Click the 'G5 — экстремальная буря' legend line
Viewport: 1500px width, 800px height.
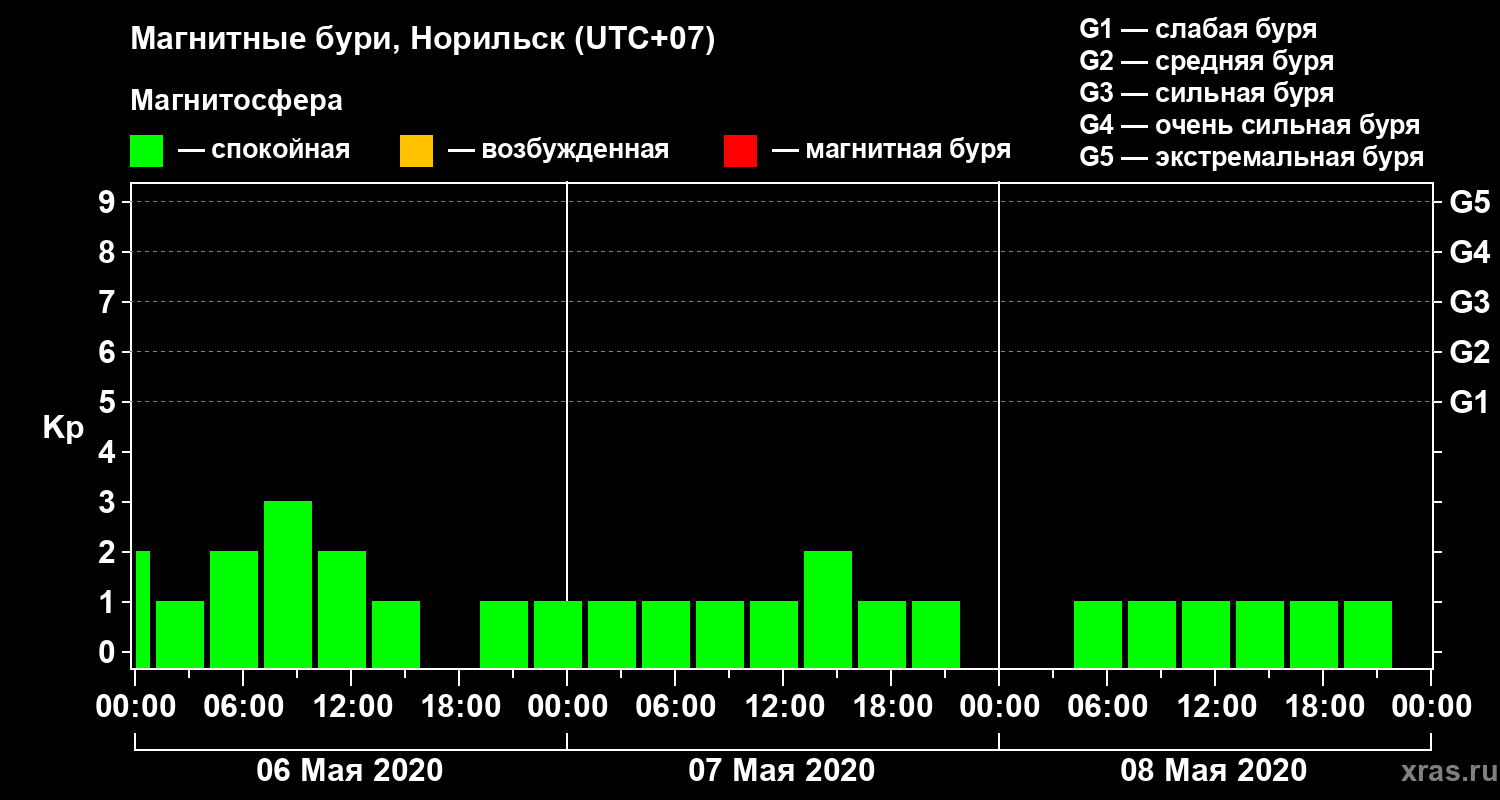(x=1252, y=158)
